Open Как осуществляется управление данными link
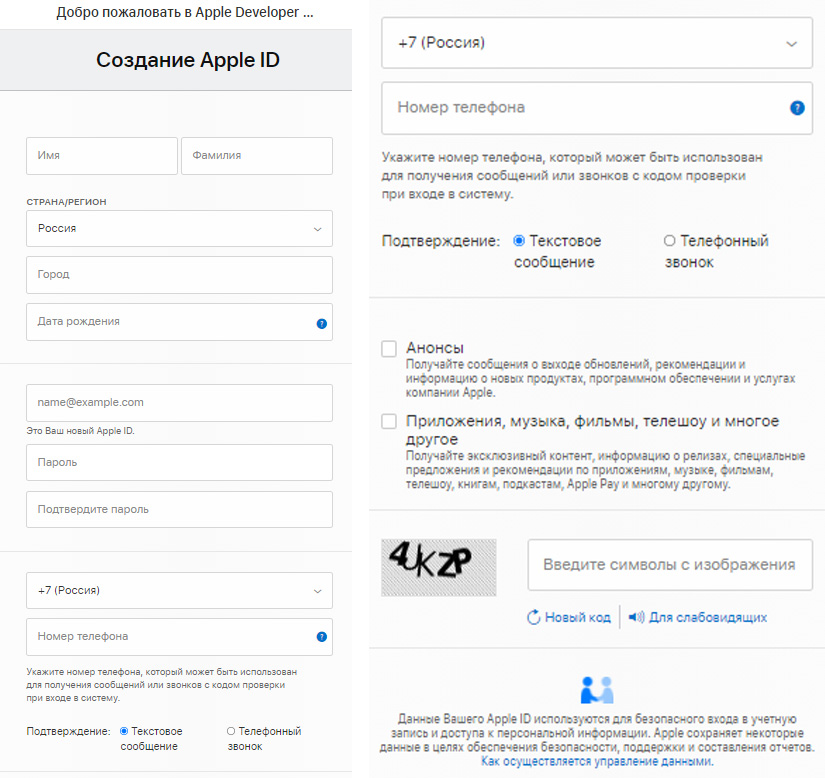The height and width of the screenshot is (778, 825). (x=597, y=761)
